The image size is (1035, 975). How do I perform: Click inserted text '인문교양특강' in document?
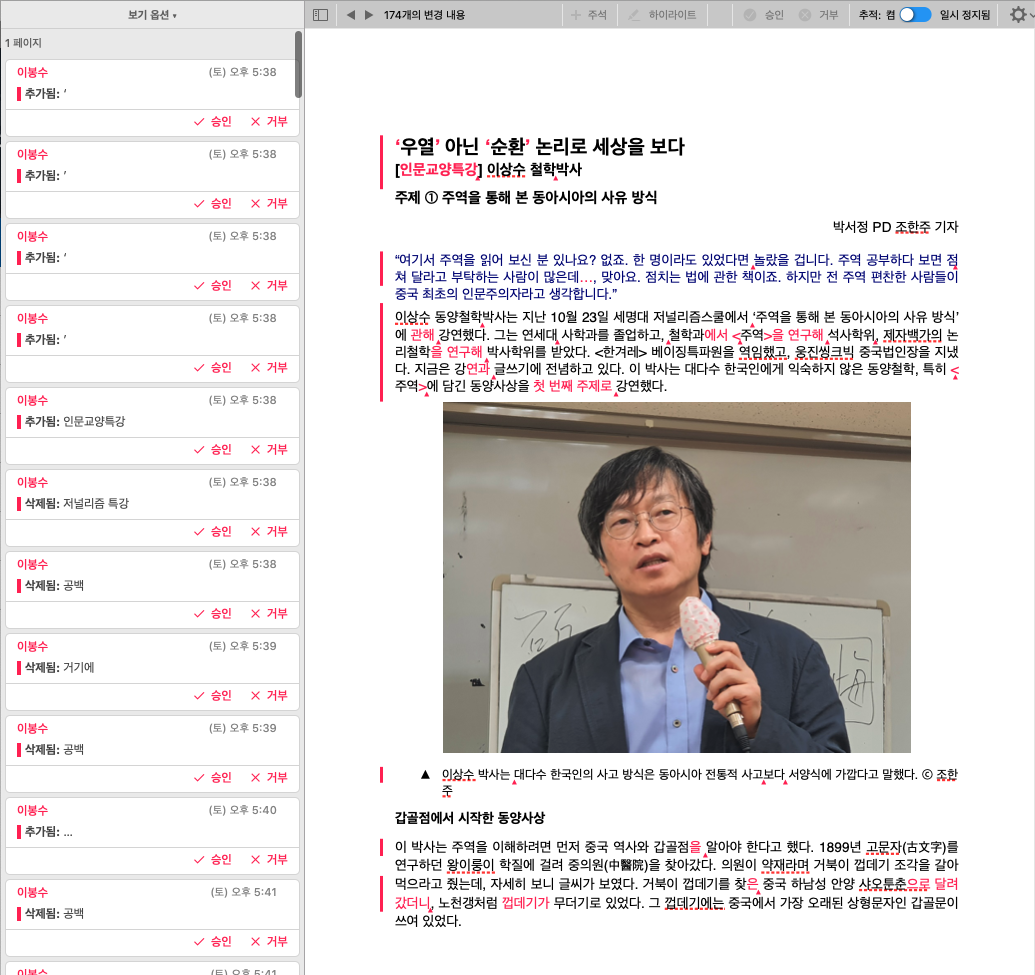[x=438, y=170]
